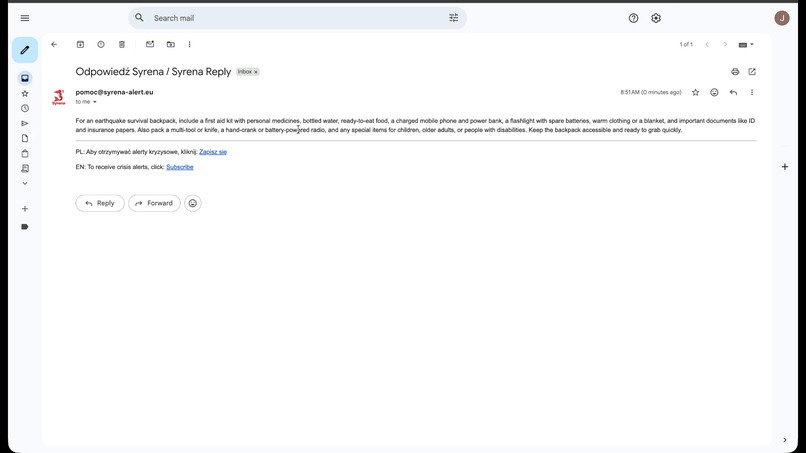Move email to folder icon
The height and width of the screenshot is (453, 806).
point(171,44)
